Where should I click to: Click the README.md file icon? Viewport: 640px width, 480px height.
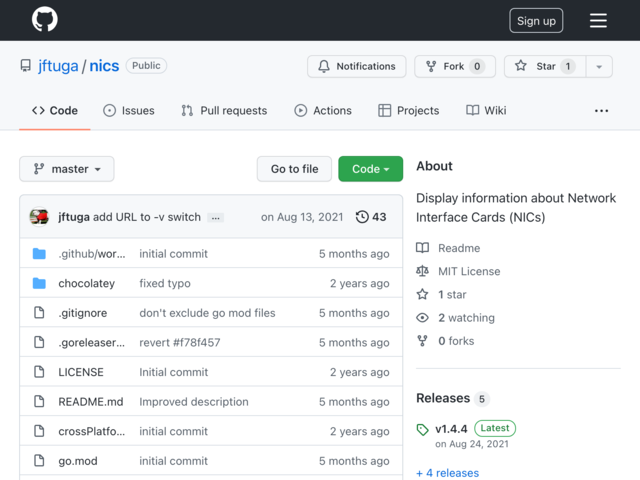[39, 401]
